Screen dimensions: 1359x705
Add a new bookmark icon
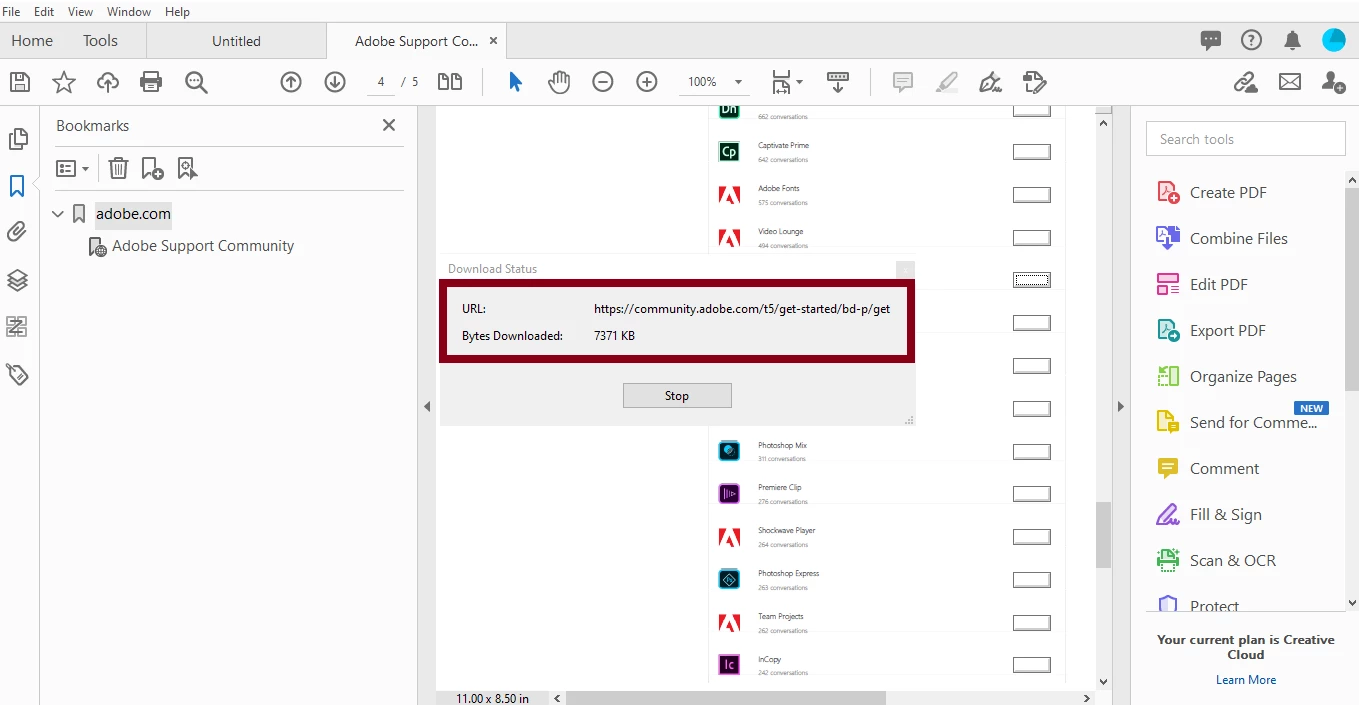point(152,168)
